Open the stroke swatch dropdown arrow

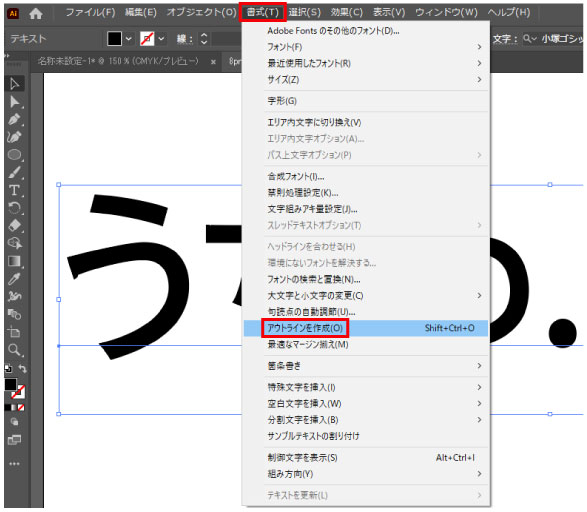tap(161, 39)
